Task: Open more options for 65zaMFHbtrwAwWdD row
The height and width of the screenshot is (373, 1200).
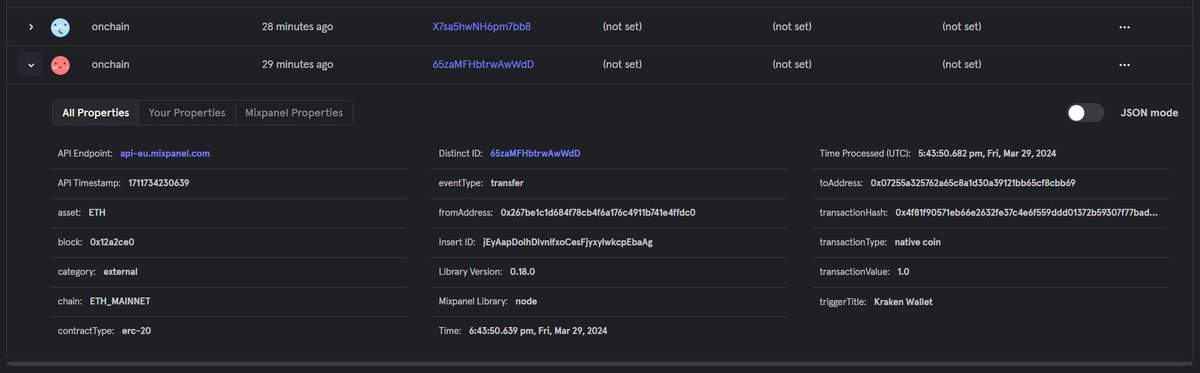Action: click(1125, 65)
